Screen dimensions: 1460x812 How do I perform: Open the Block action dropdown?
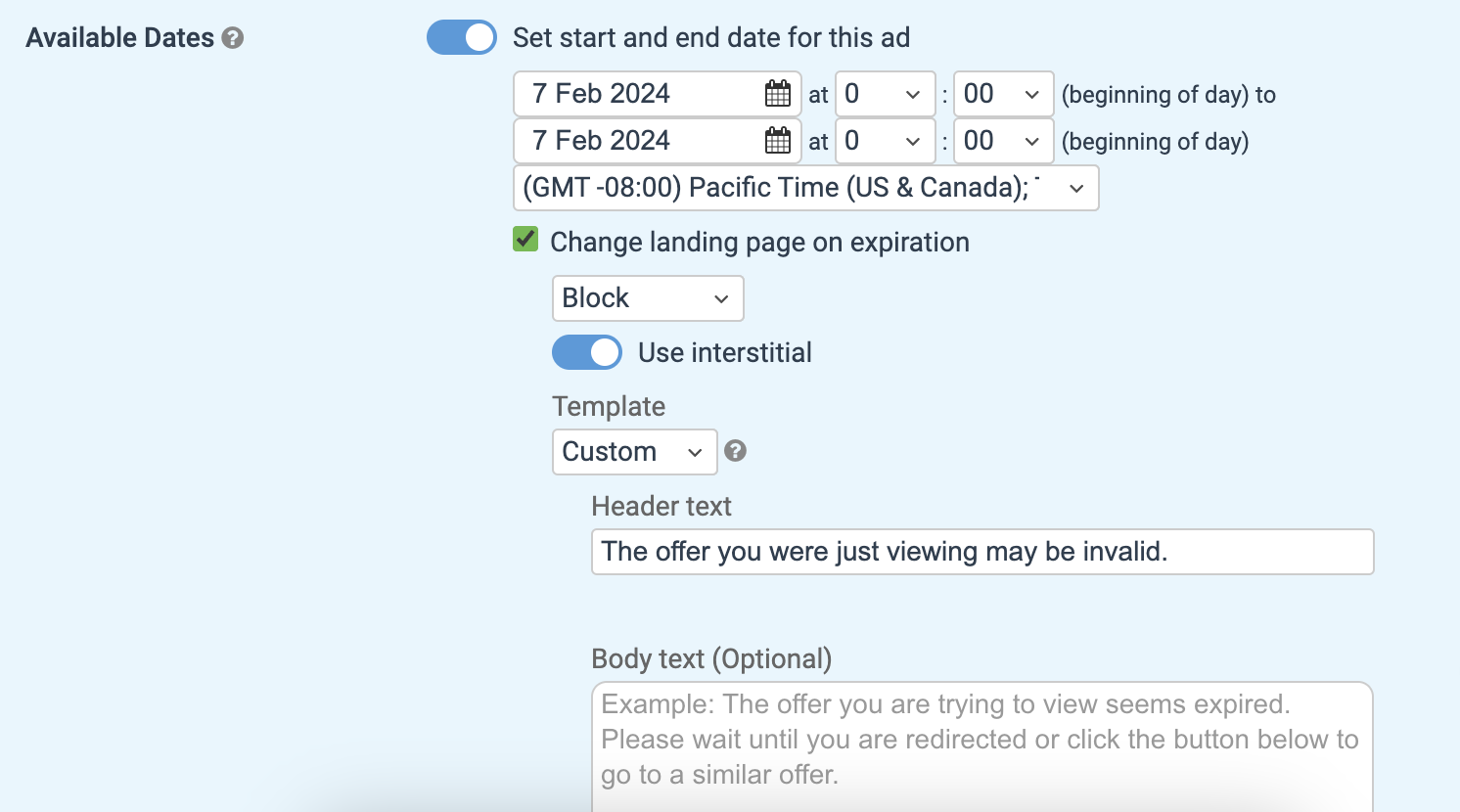648,298
